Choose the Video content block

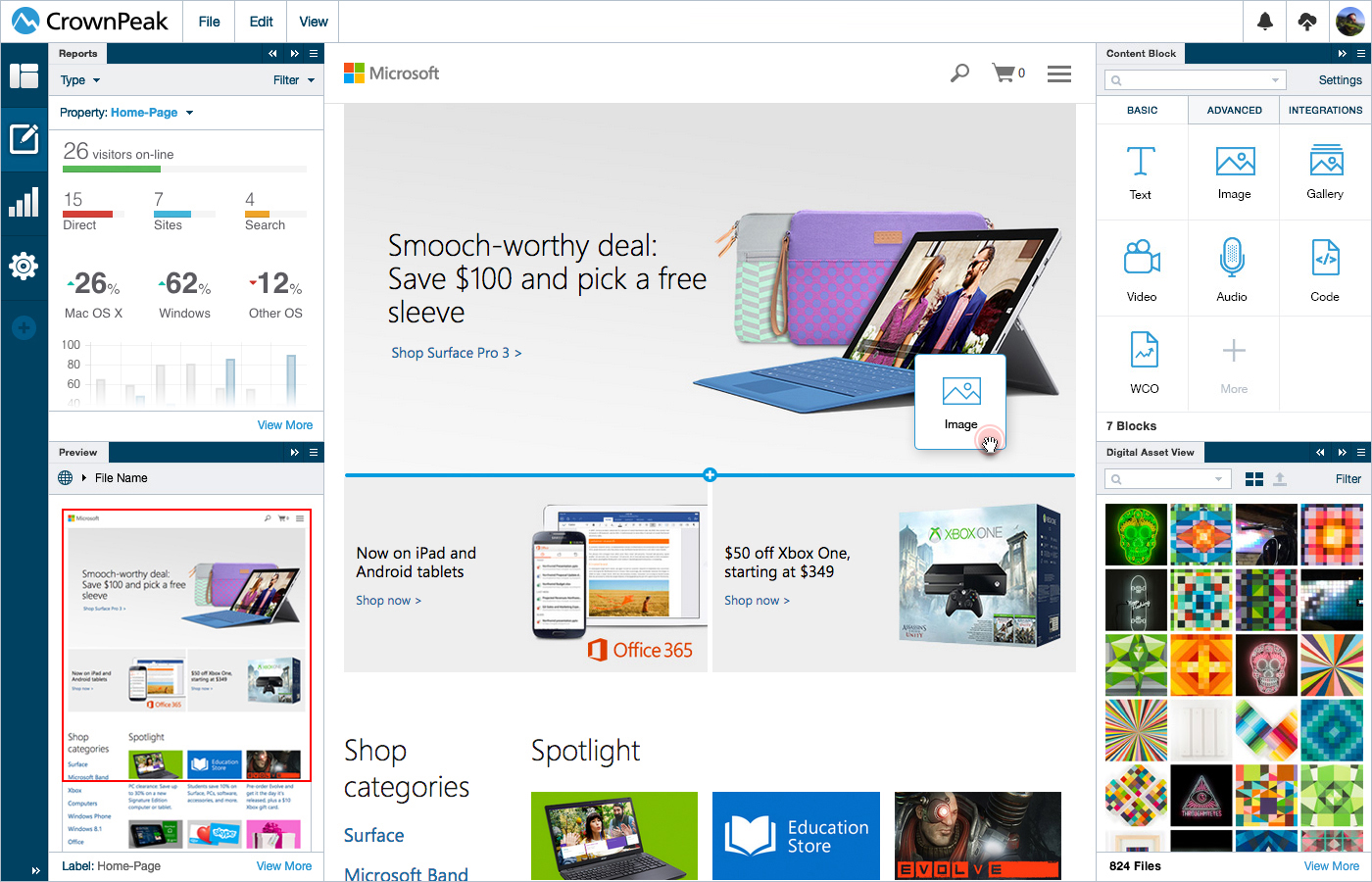click(x=1141, y=269)
